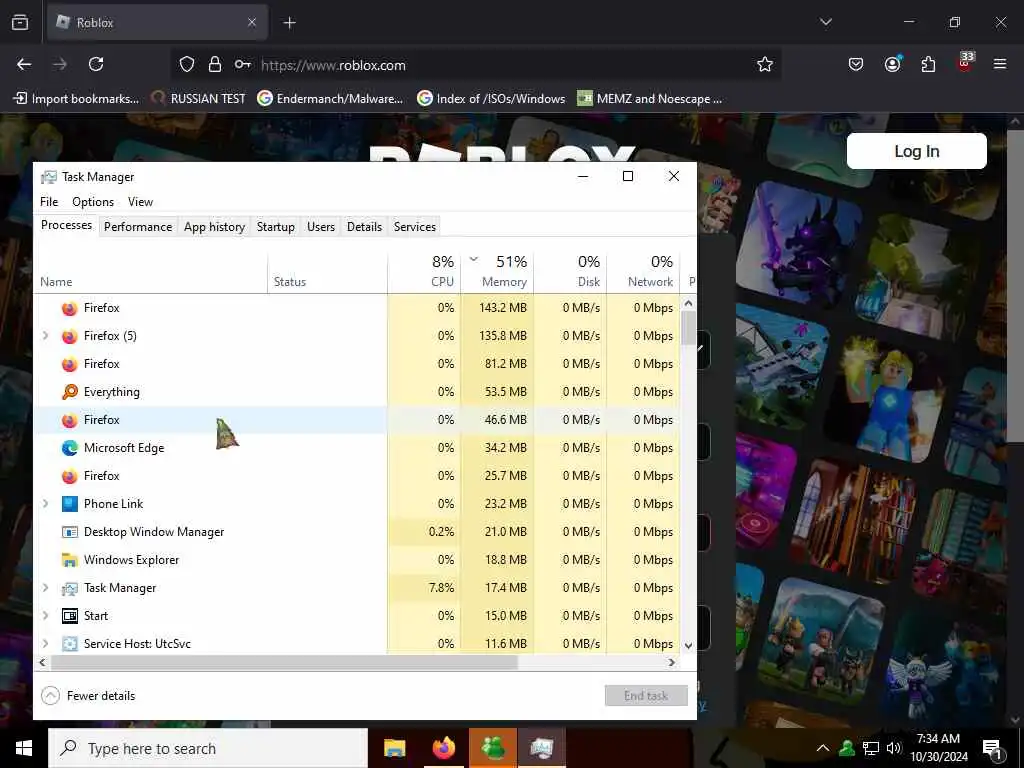Open Index of /ISOs/Windows bookmark
Screen dimensions: 1024x768
[491, 99]
